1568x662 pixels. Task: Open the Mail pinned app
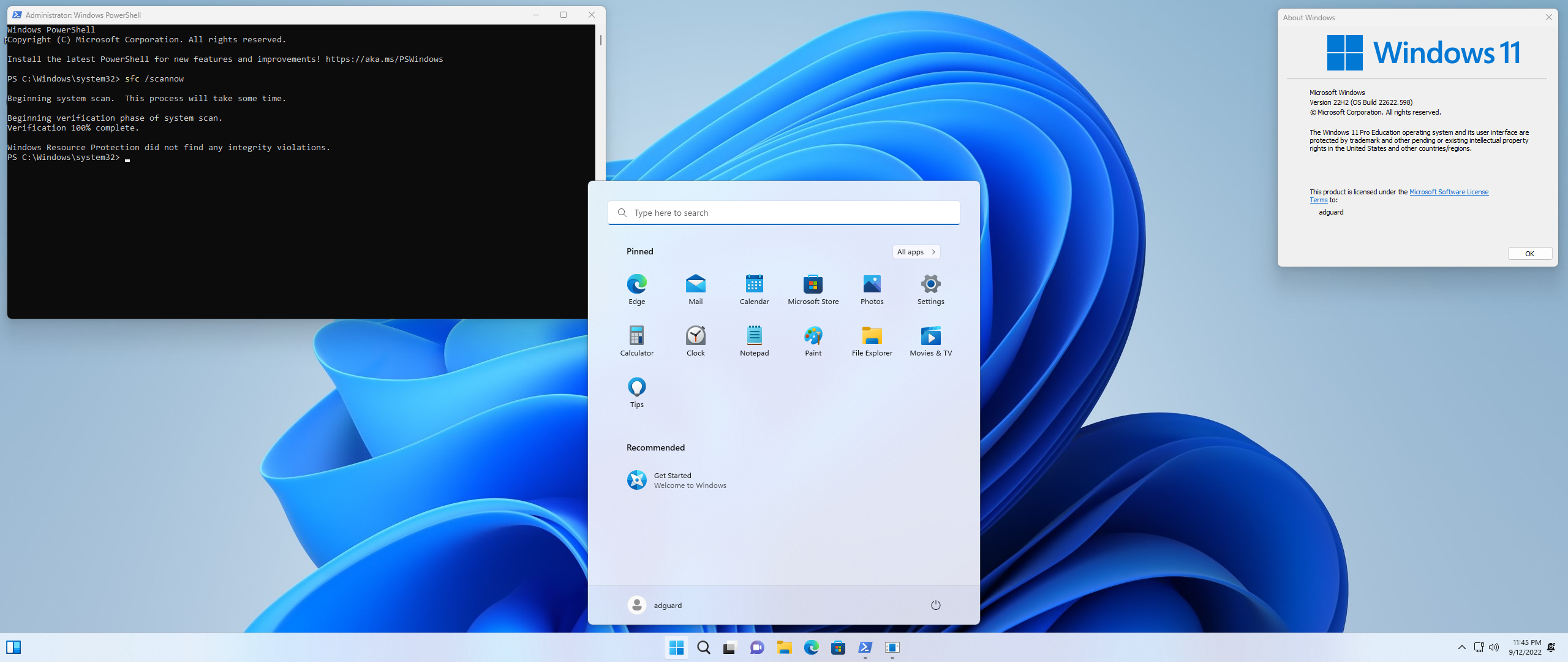695,289
